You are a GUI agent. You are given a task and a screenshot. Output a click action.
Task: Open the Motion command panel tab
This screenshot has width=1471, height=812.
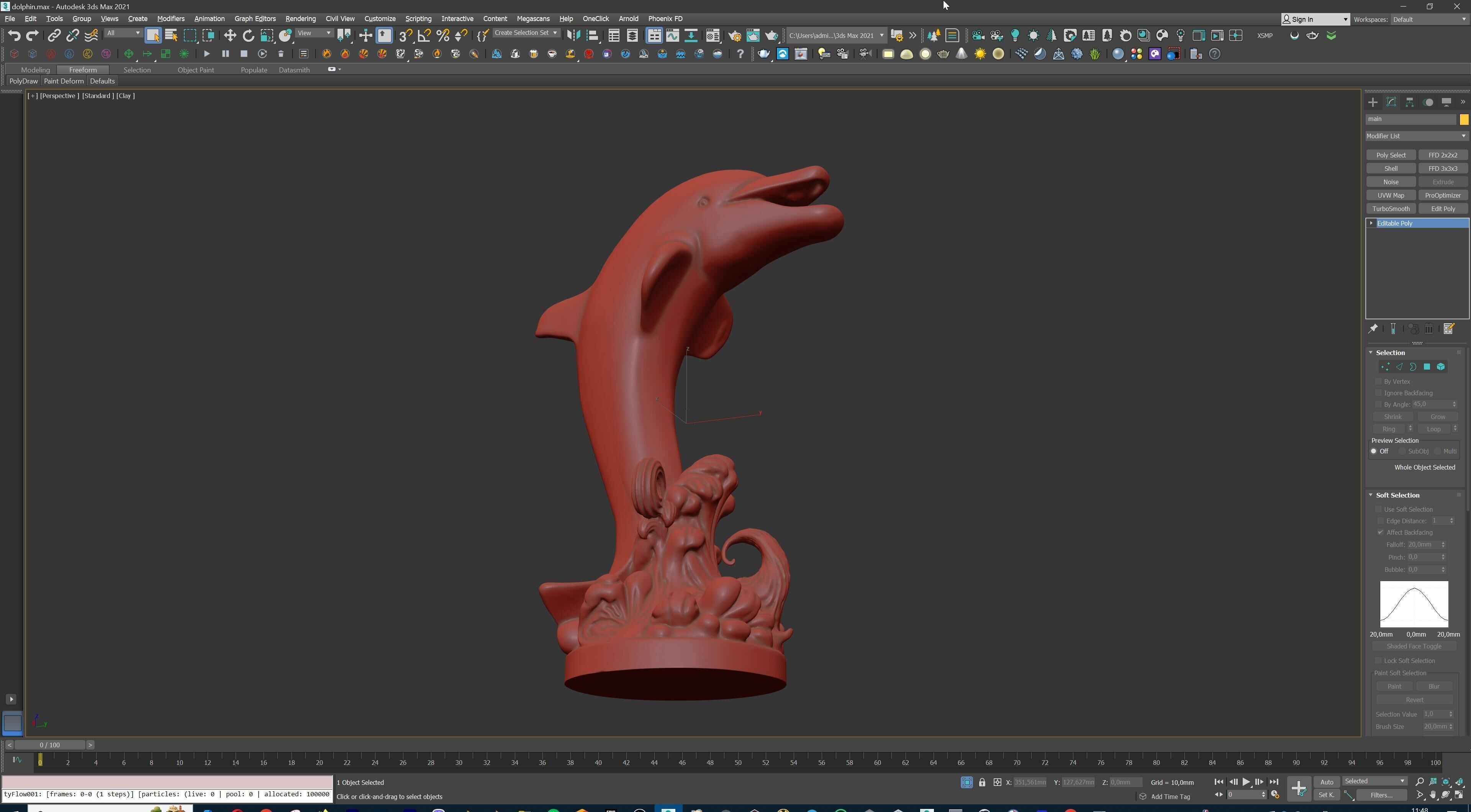(1428, 102)
